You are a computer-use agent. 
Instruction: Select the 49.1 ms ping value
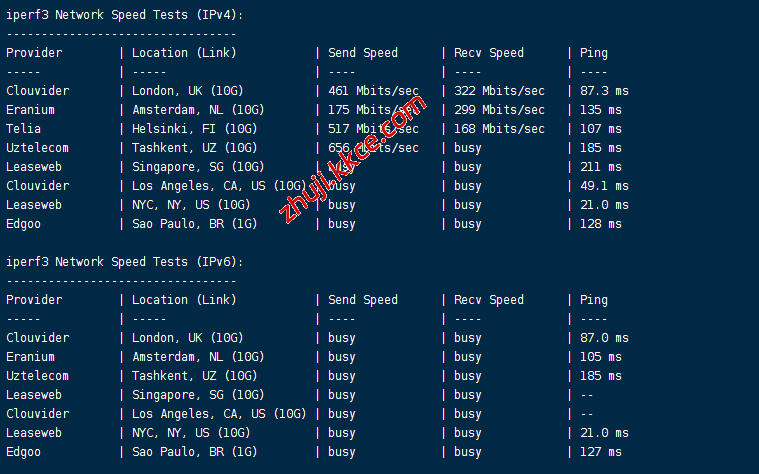point(604,186)
